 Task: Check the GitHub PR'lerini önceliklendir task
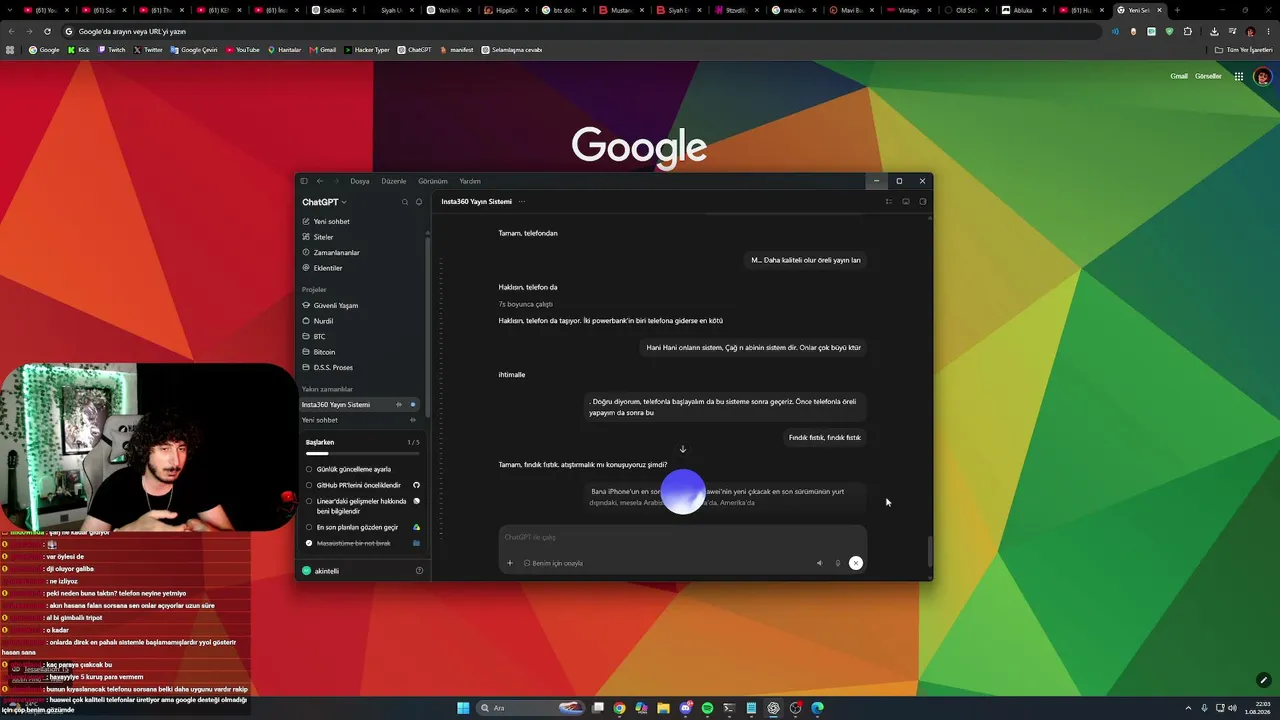(309, 485)
